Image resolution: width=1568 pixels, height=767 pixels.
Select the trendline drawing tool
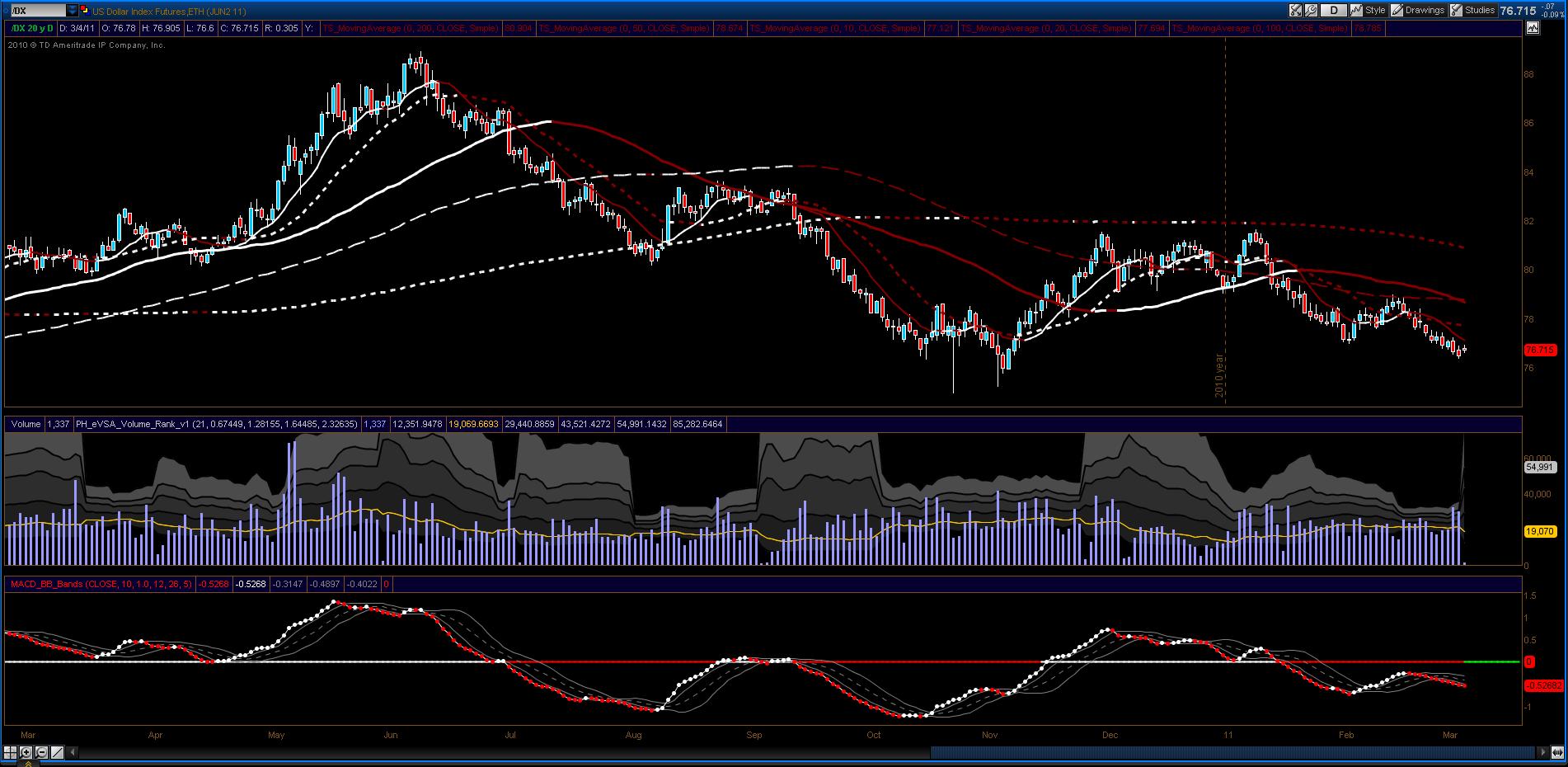(x=57, y=752)
